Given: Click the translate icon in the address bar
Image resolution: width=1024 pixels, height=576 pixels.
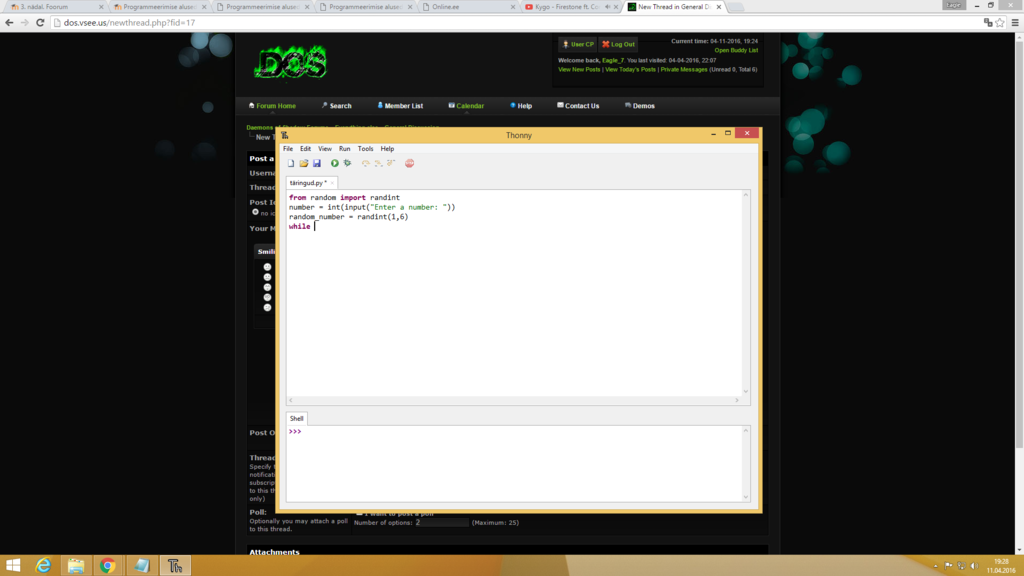Looking at the screenshot, I should tap(987, 23).
